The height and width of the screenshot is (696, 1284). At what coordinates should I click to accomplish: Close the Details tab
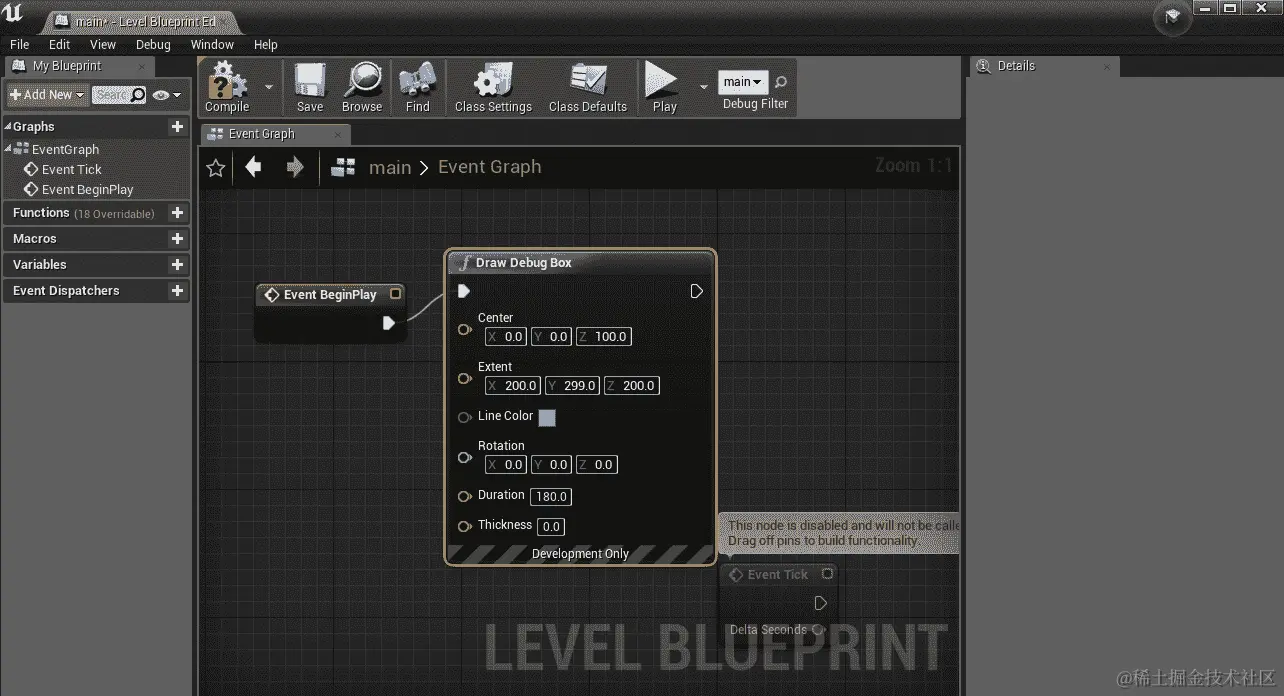(x=1107, y=67)
